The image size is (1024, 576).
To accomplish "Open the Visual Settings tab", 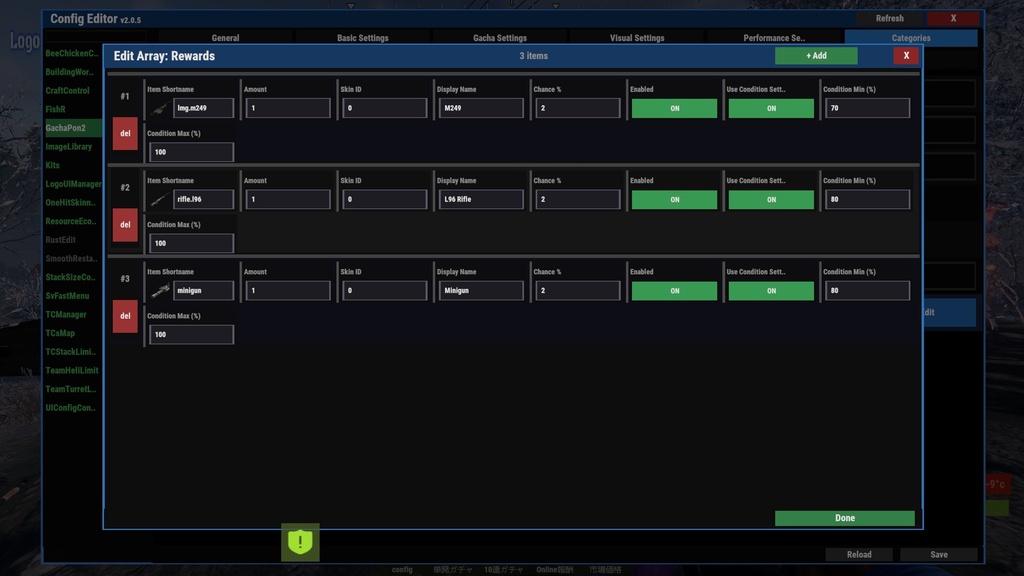I will pyautogui.click(x=637, y=37).
